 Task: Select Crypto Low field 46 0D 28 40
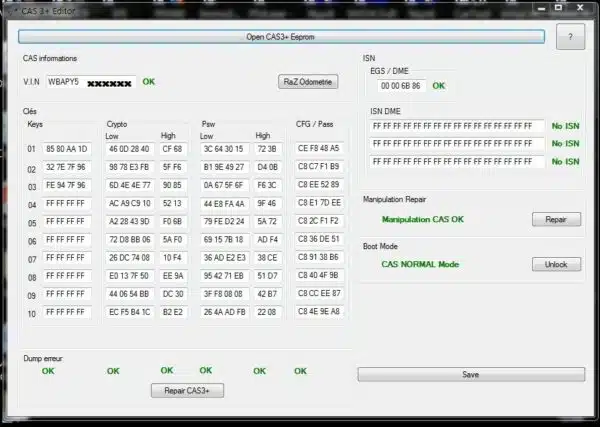click(130, 149)
